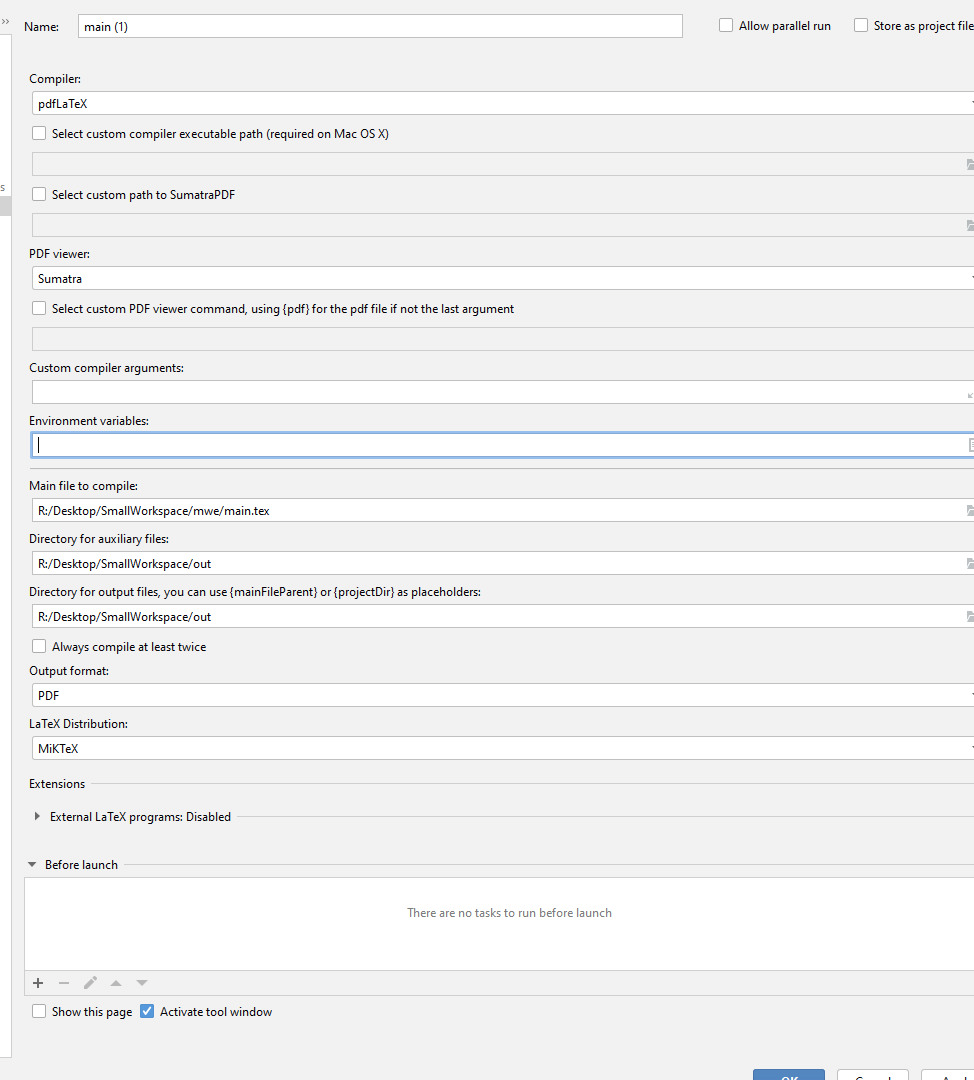Enable Allow parallel run

725,24
